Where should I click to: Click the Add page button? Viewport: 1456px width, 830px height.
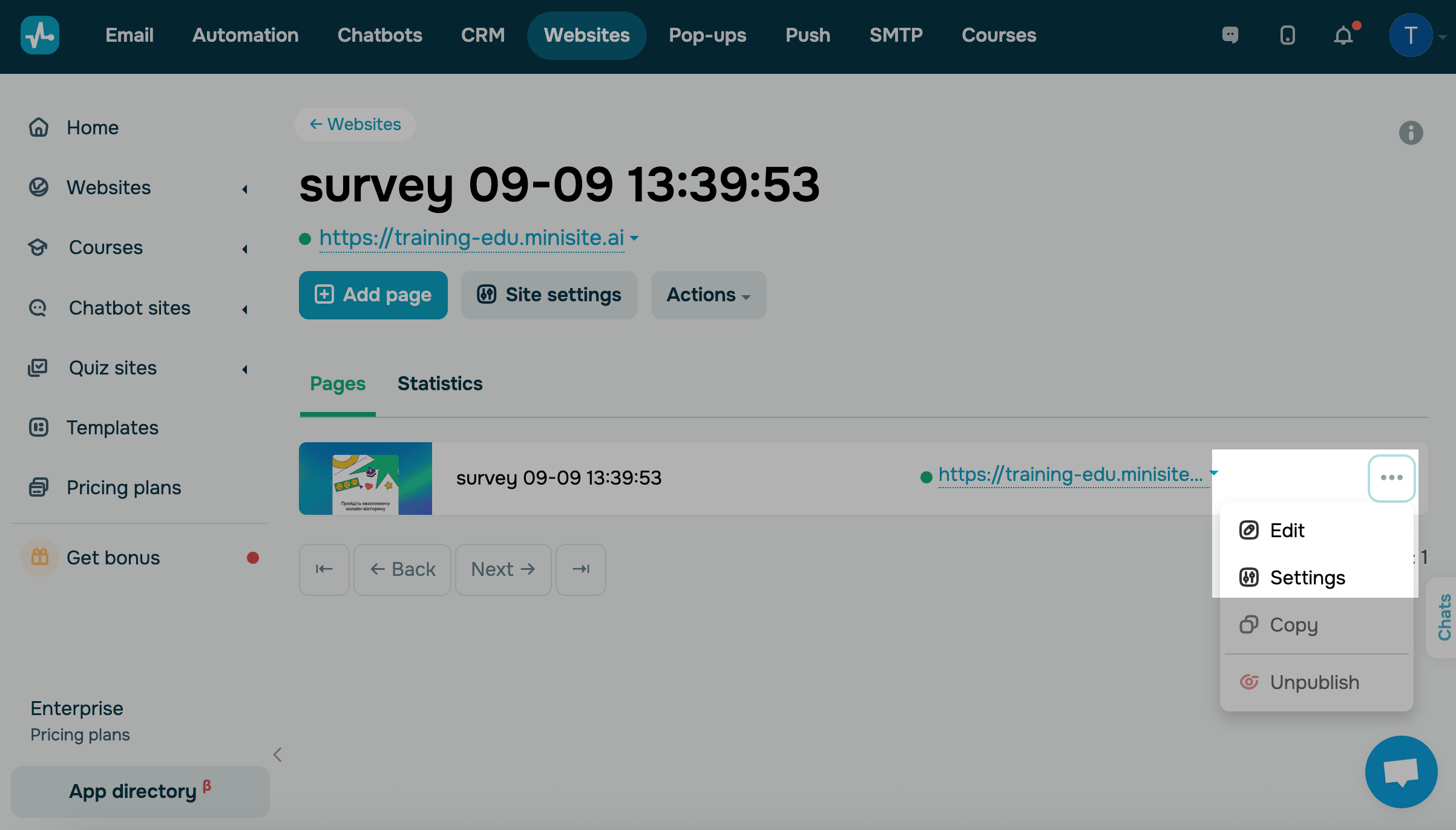tap(373, 295)
